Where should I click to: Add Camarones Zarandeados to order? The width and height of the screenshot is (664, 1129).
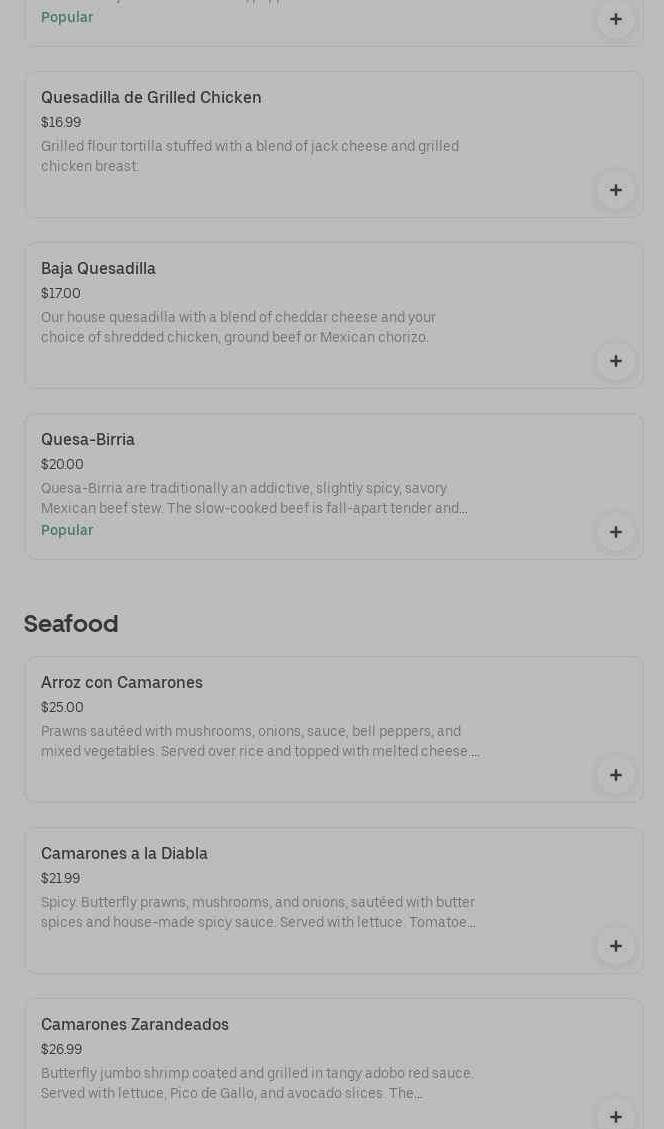[x=615, y=1115]
